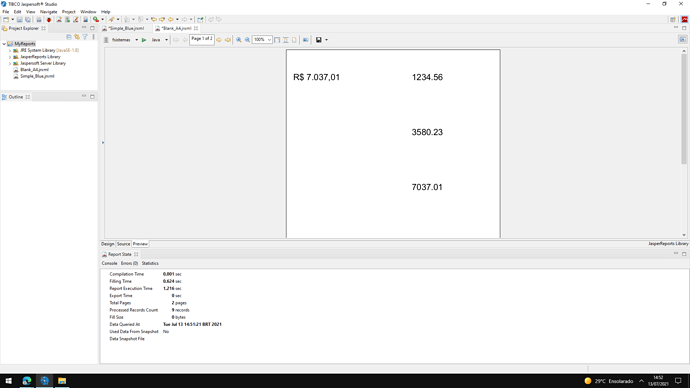Collapse the MyReports project tree
This screenshot has width=690, height=388.
point(4,44)
